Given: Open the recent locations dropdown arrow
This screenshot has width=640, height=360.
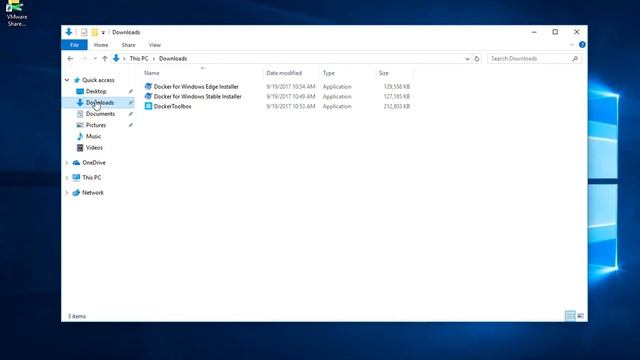Looking at the screenshot, I should [x=95, y=59].
